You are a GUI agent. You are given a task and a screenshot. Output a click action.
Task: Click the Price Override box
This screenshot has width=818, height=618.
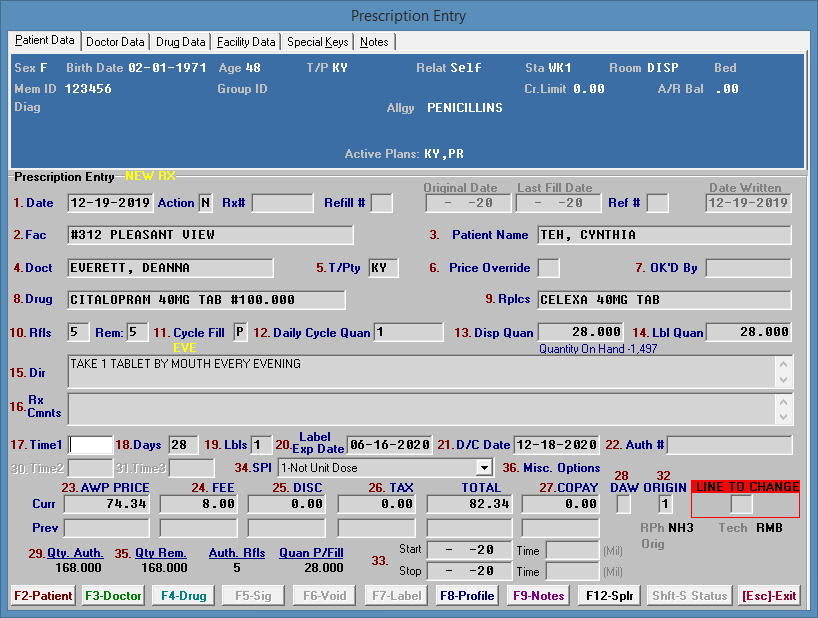tap(548, 268)
